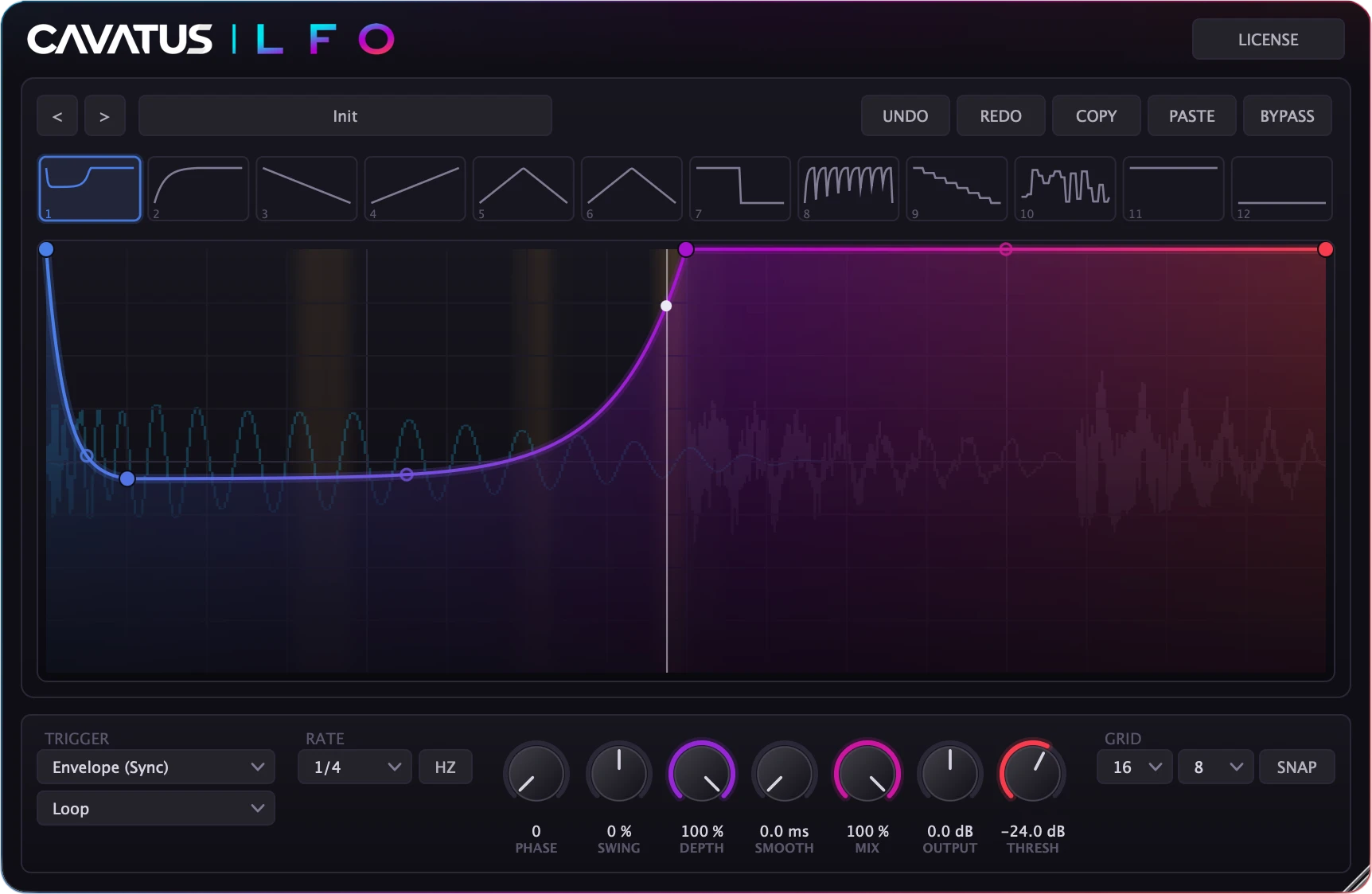Go to previous preset arrow
The height and width of the screenshot is (894, 1372).
[57, 116]
